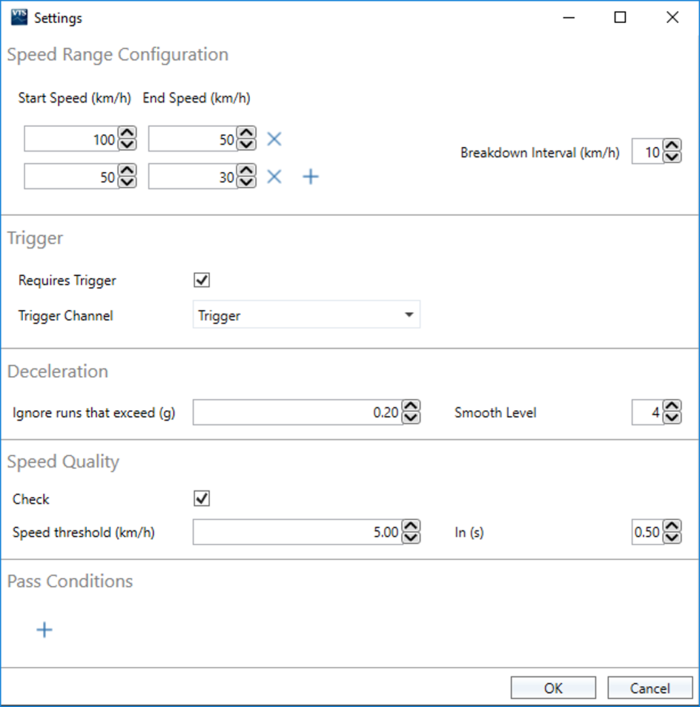Toggle the Requires Trigger checkbox
Screen dimensions: 700x707
[x=202, y=280]
